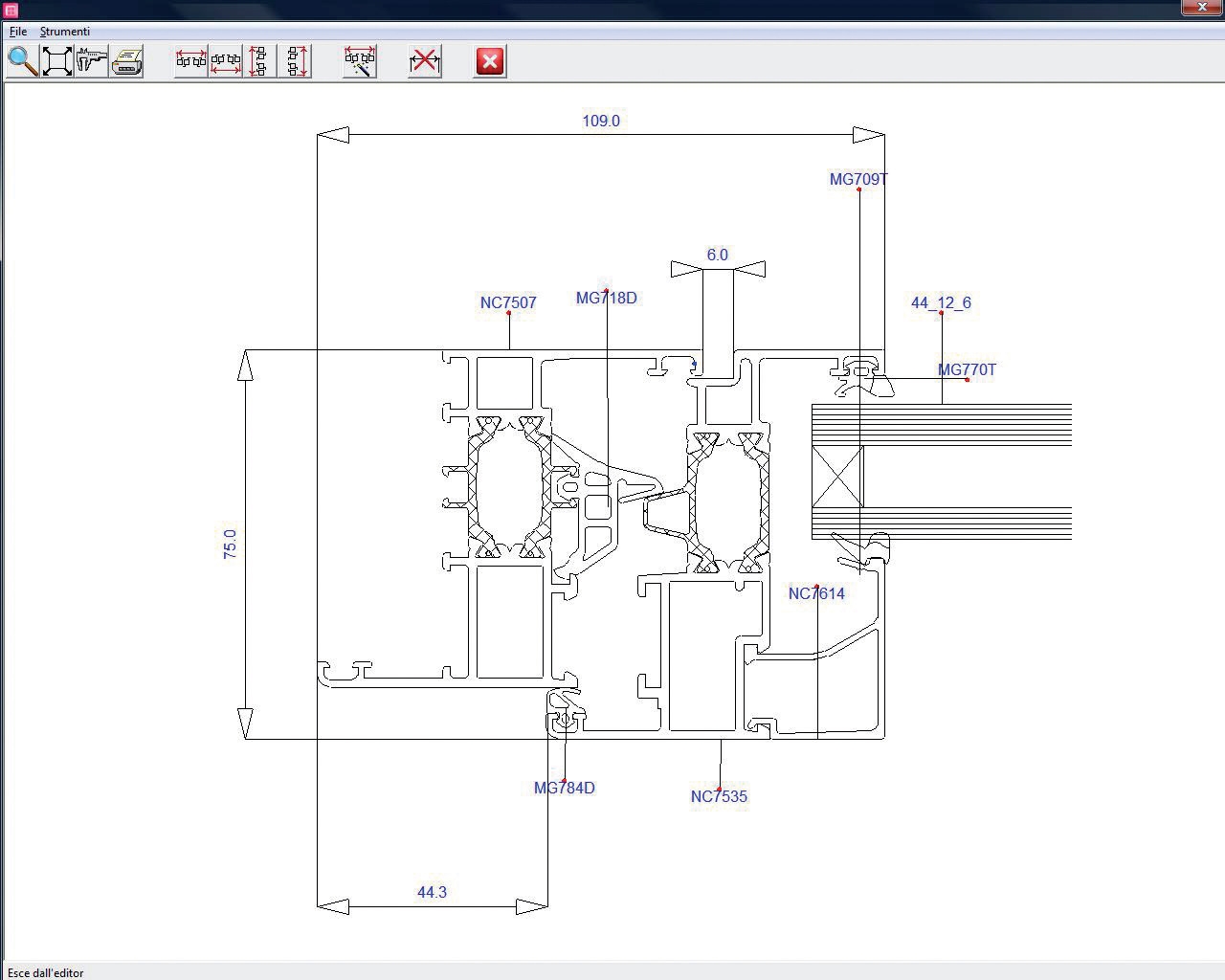1225x980 pixels.
Task: Run the automatic dimensioning wand tool
Action: (359, 60)
